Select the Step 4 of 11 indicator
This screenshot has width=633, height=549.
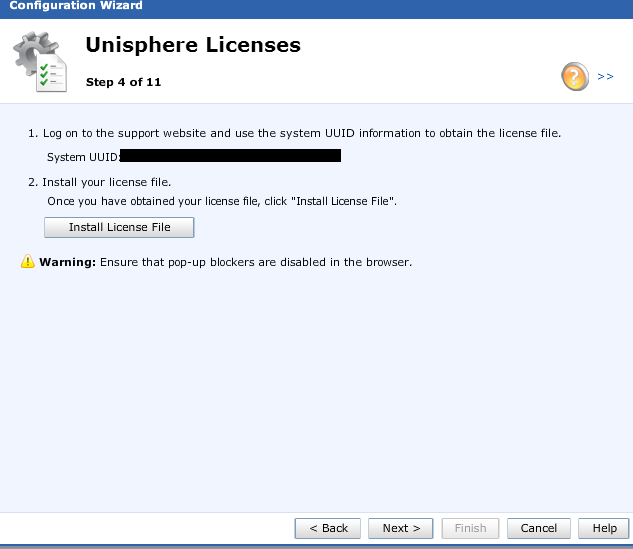[123, 82]
